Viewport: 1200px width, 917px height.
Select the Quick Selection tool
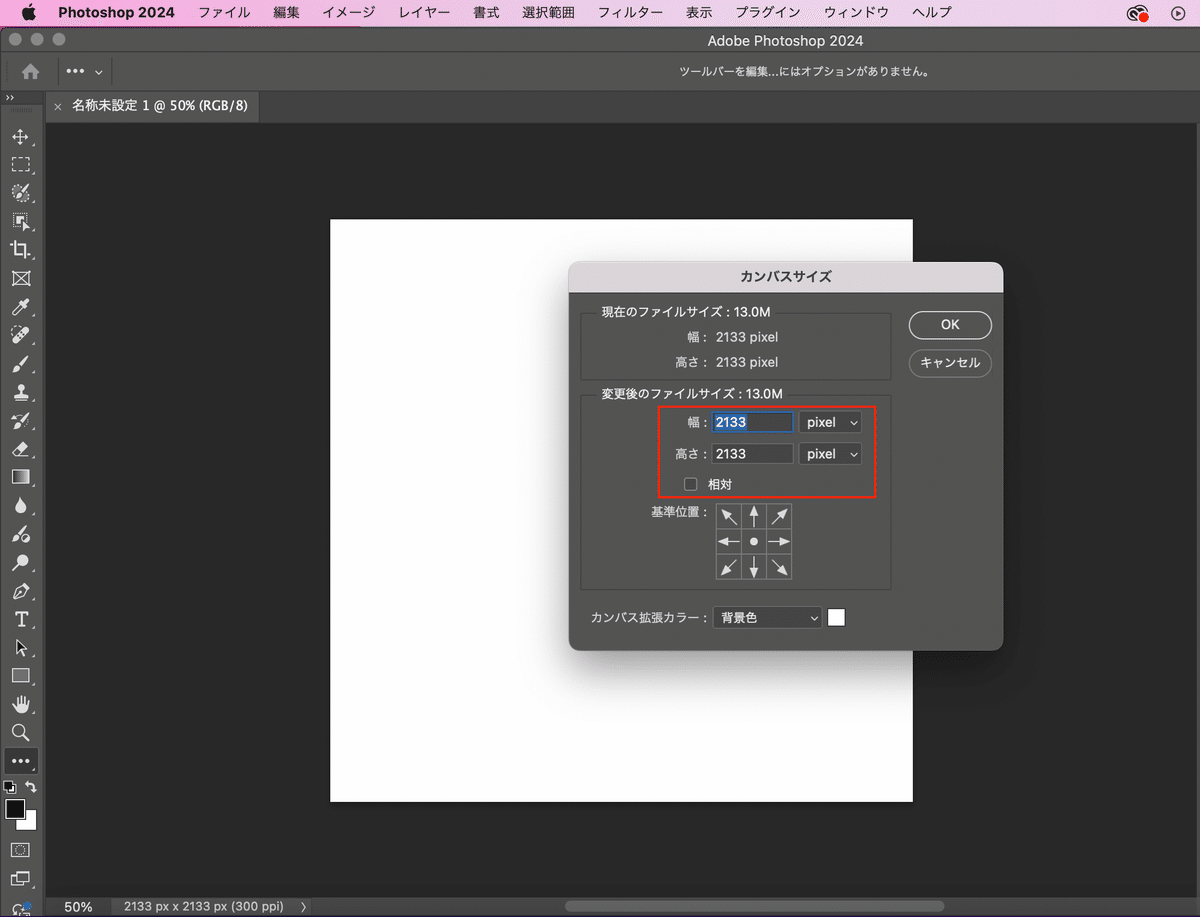coord(21,193)
